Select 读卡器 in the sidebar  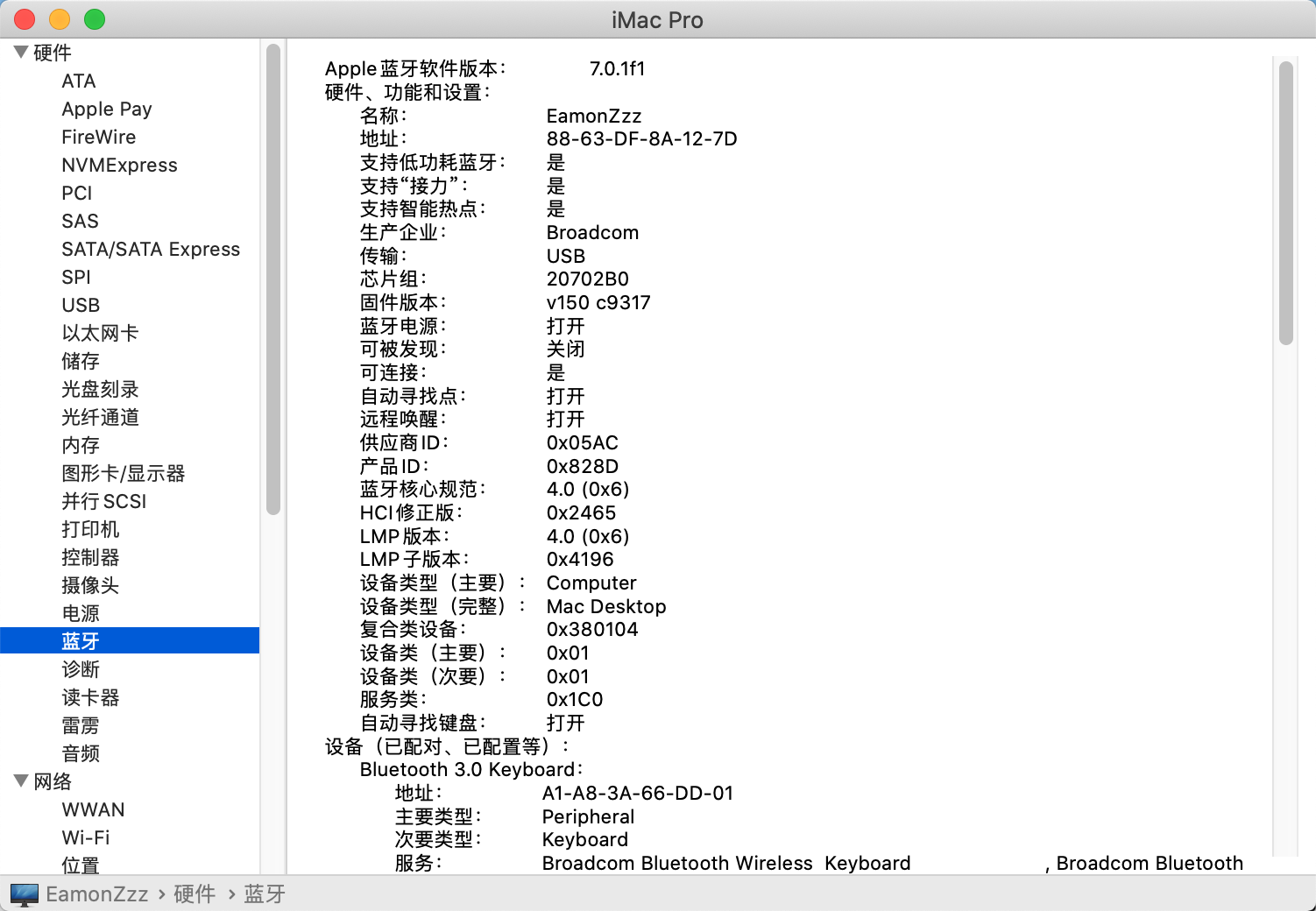point(90,697)
